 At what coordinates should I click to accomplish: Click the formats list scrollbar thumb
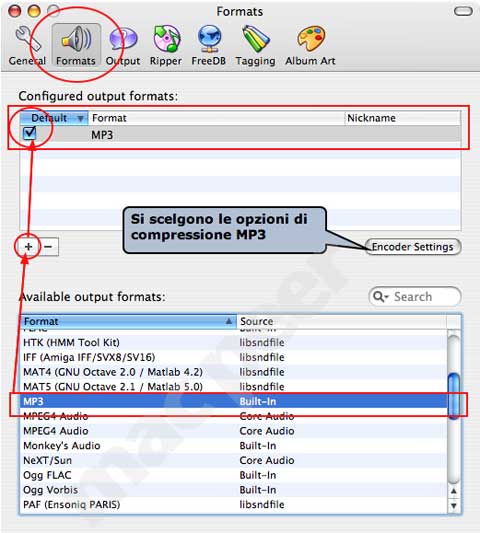453,396
